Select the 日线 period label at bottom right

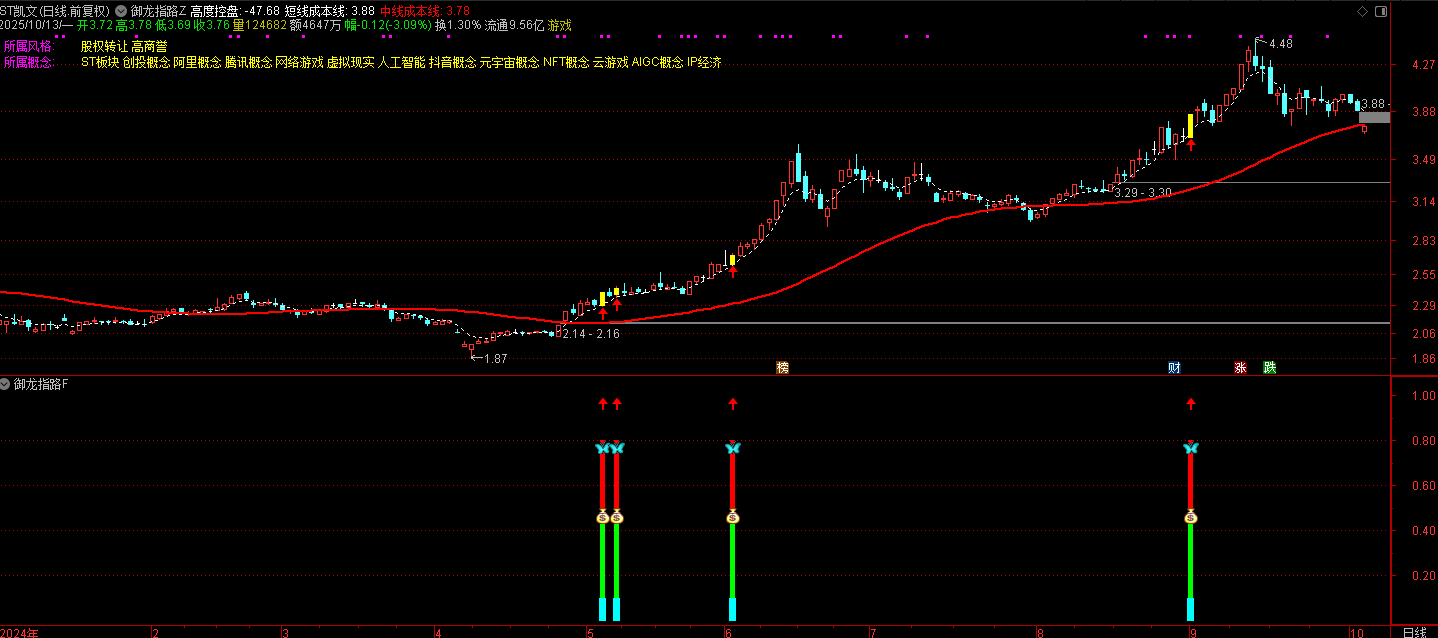coord(1414,632)
